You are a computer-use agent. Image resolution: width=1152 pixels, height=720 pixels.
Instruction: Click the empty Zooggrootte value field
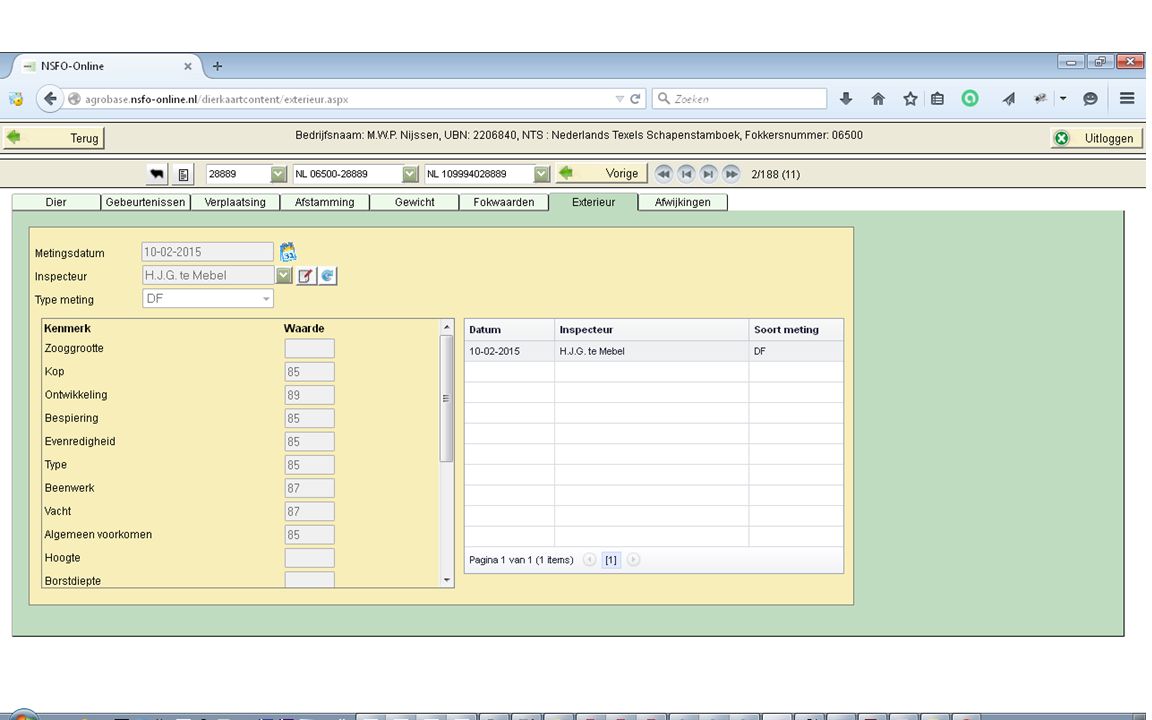[309, 348]
